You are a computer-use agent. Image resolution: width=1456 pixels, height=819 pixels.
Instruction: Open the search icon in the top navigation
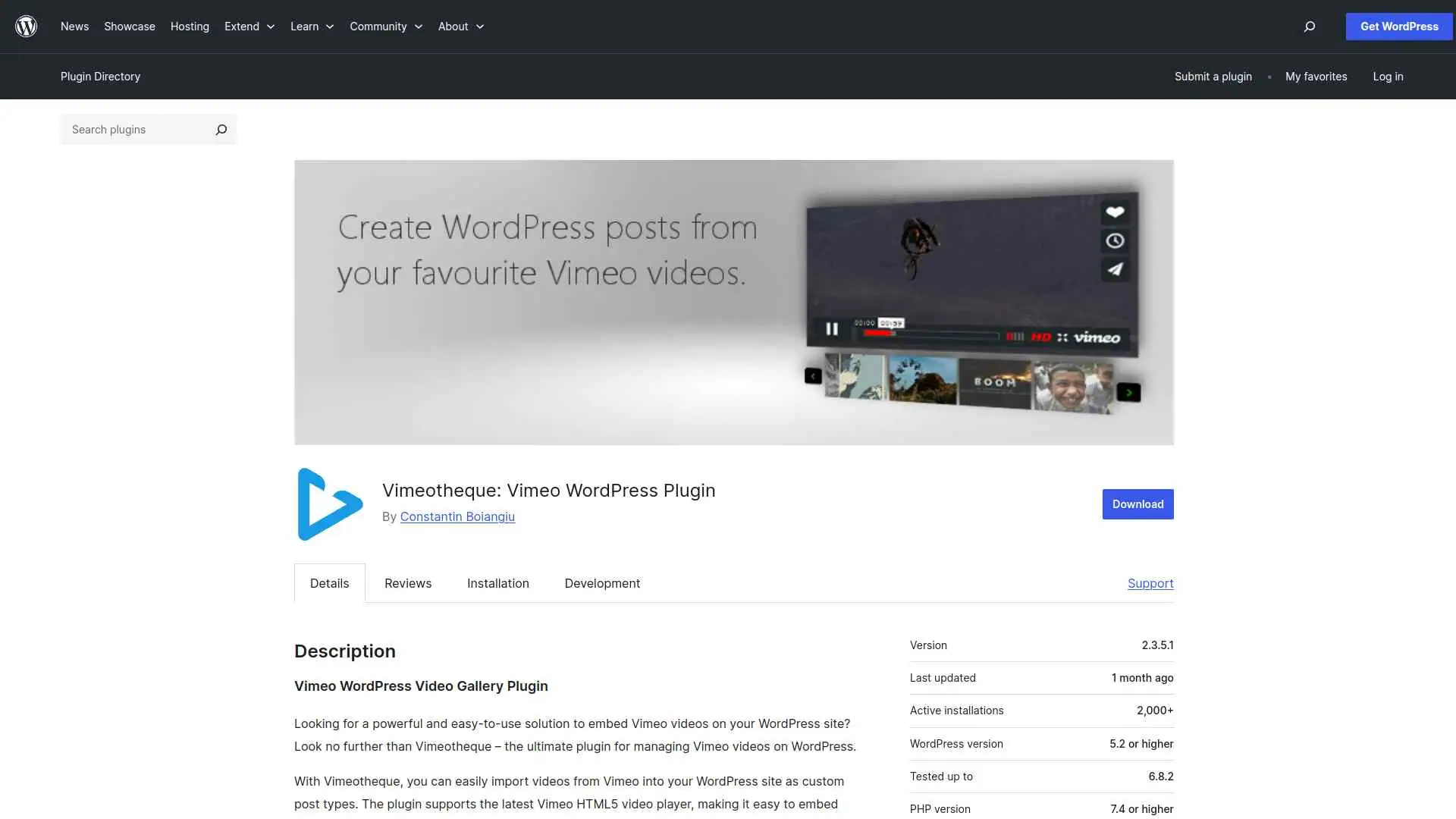(x=1309, y=27)
